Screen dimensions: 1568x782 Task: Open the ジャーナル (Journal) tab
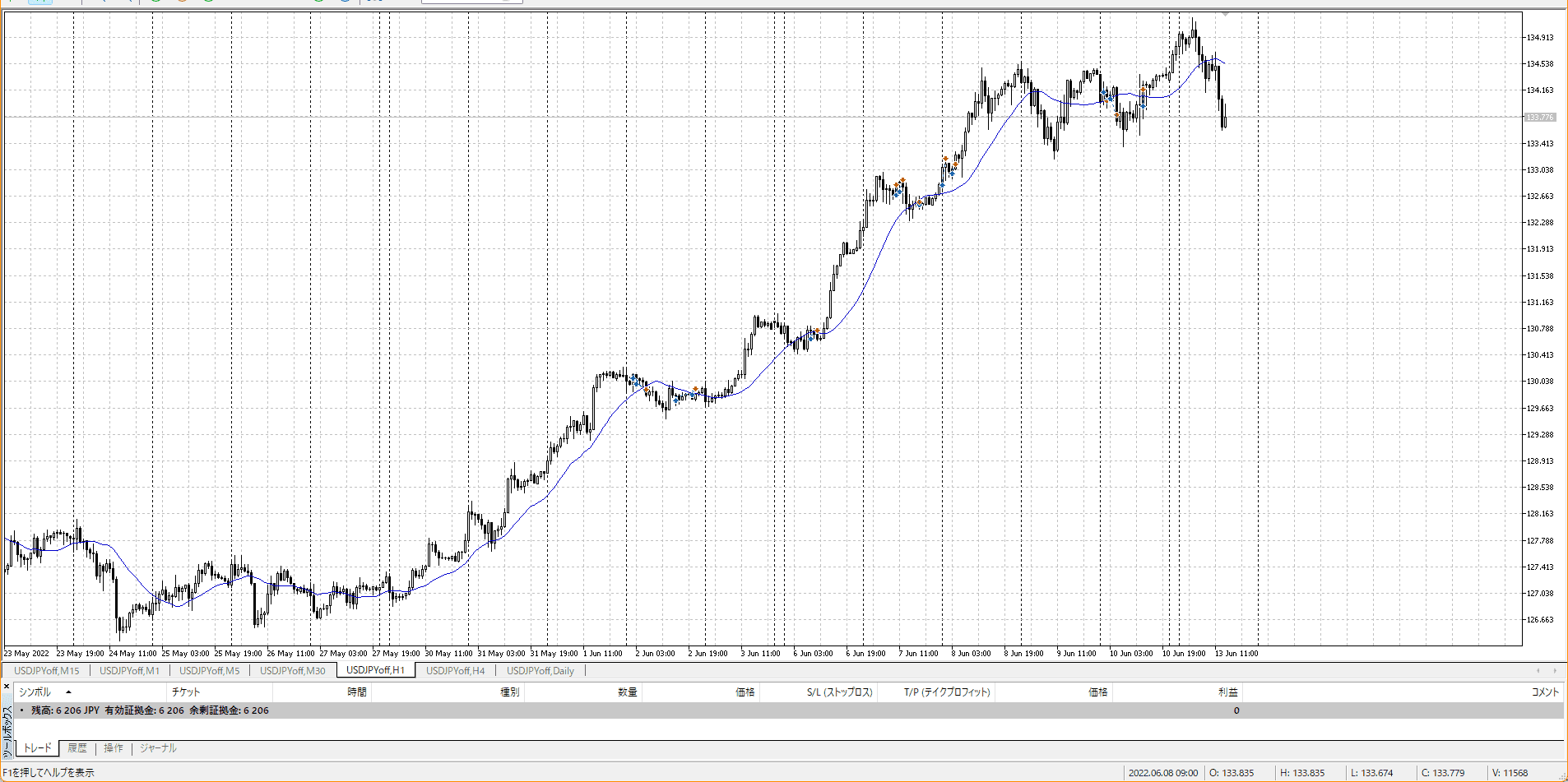pyautogui.click(x=158, y=748)
